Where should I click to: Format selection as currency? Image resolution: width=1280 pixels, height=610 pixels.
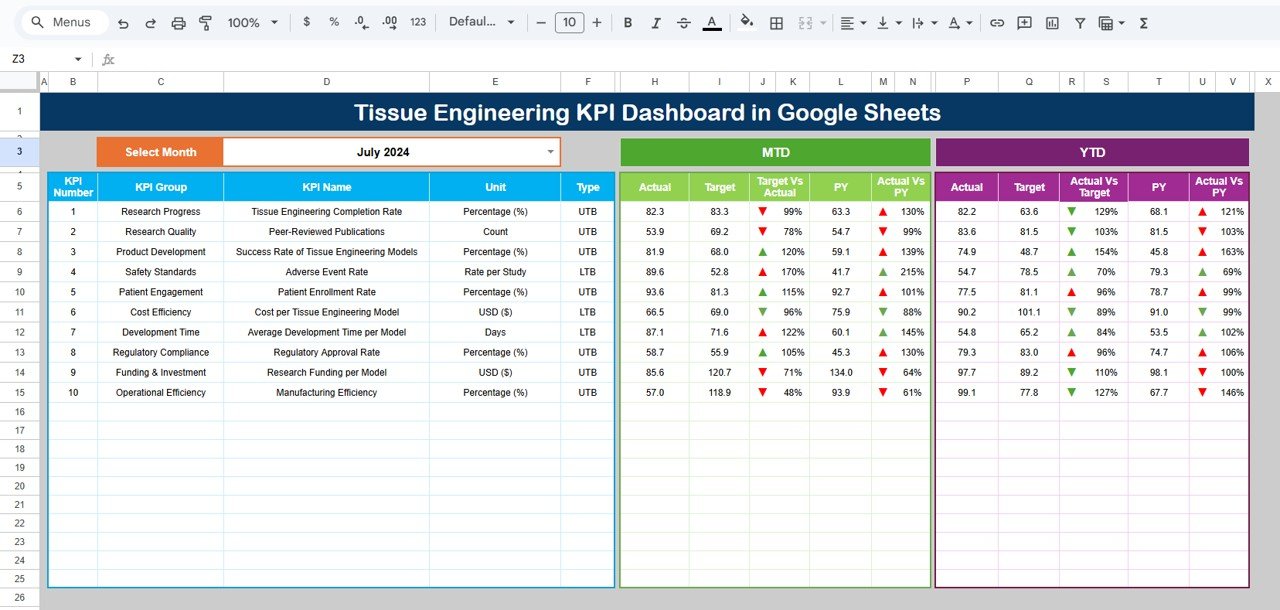(306, 22)
